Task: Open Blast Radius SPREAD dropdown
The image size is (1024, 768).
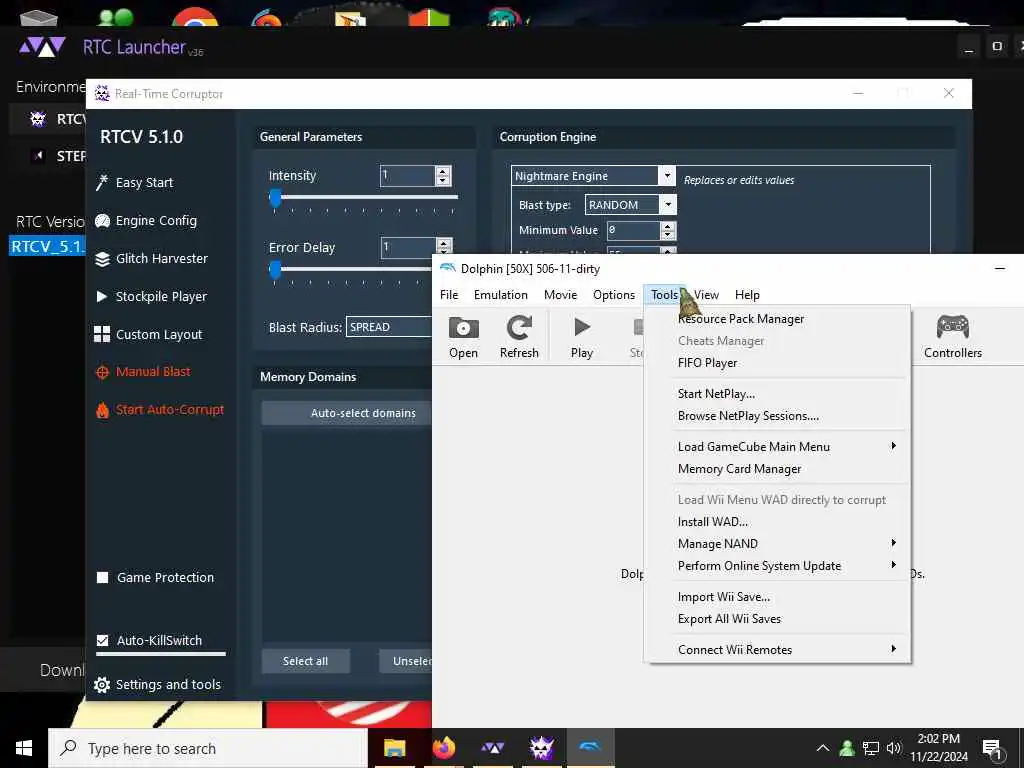Action: pyautogui.click(x=390, y=327)
